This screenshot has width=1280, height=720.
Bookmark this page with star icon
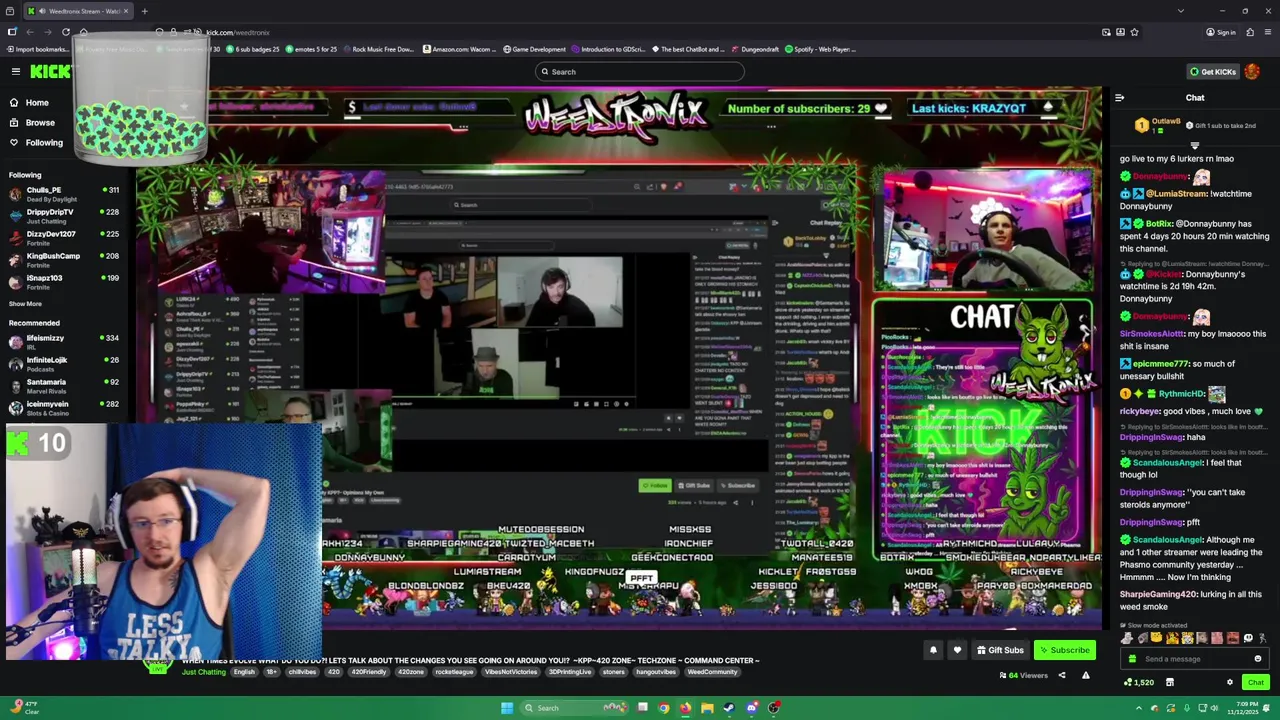click(x=1134, y=32)
